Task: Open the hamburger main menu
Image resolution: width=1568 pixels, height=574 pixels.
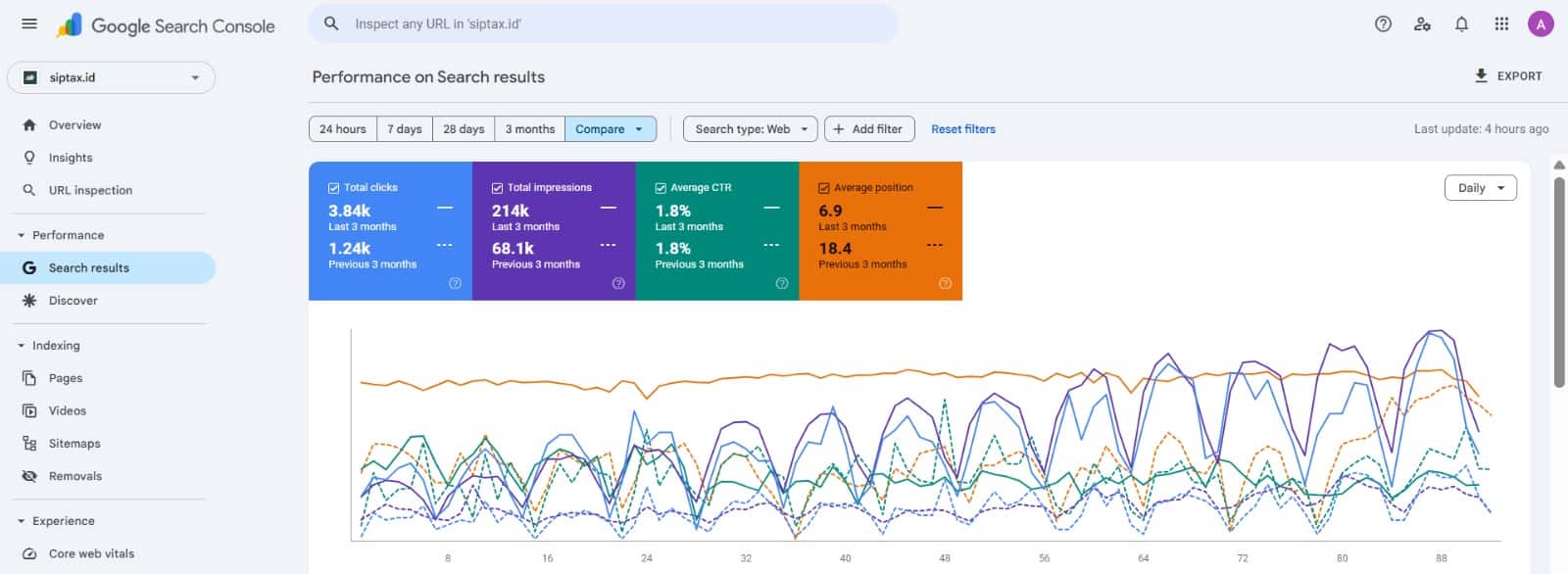Action: [29, 24]
